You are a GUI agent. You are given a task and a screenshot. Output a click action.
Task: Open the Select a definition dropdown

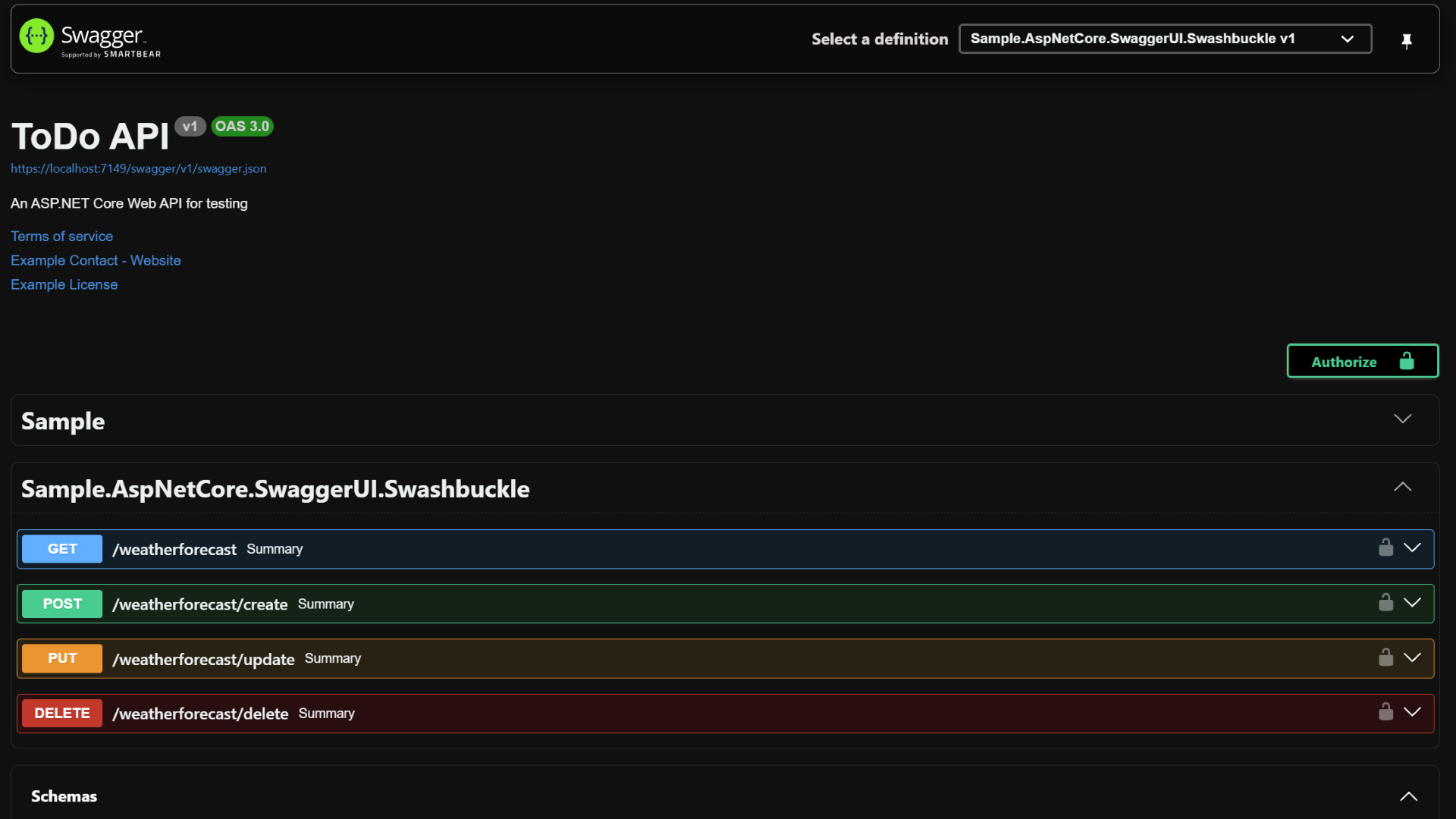coord(1163,38)
